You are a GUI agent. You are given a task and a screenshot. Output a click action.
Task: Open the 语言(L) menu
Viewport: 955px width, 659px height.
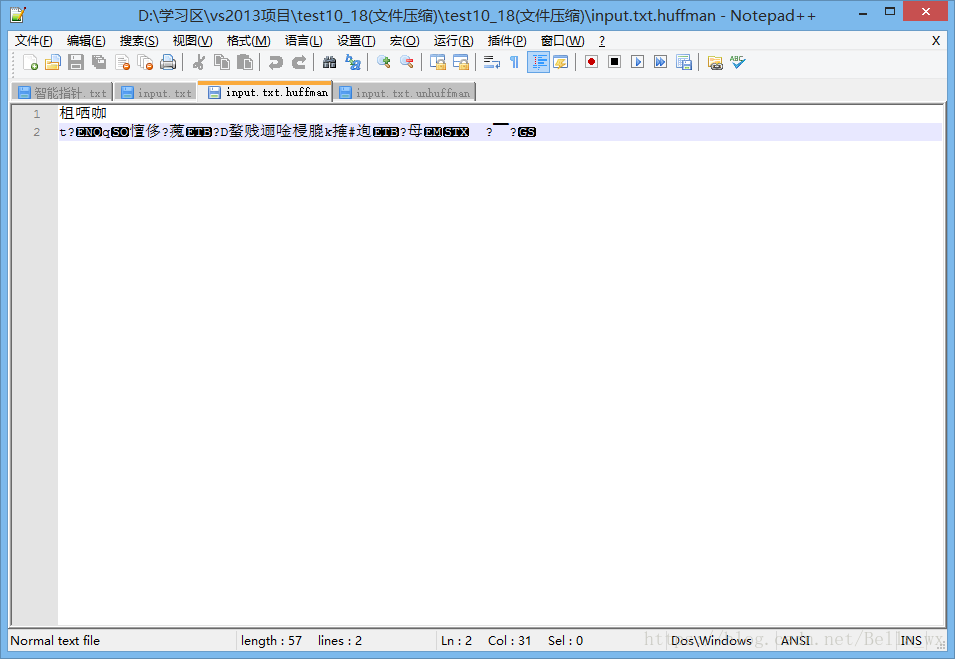[x=303, y=41]
